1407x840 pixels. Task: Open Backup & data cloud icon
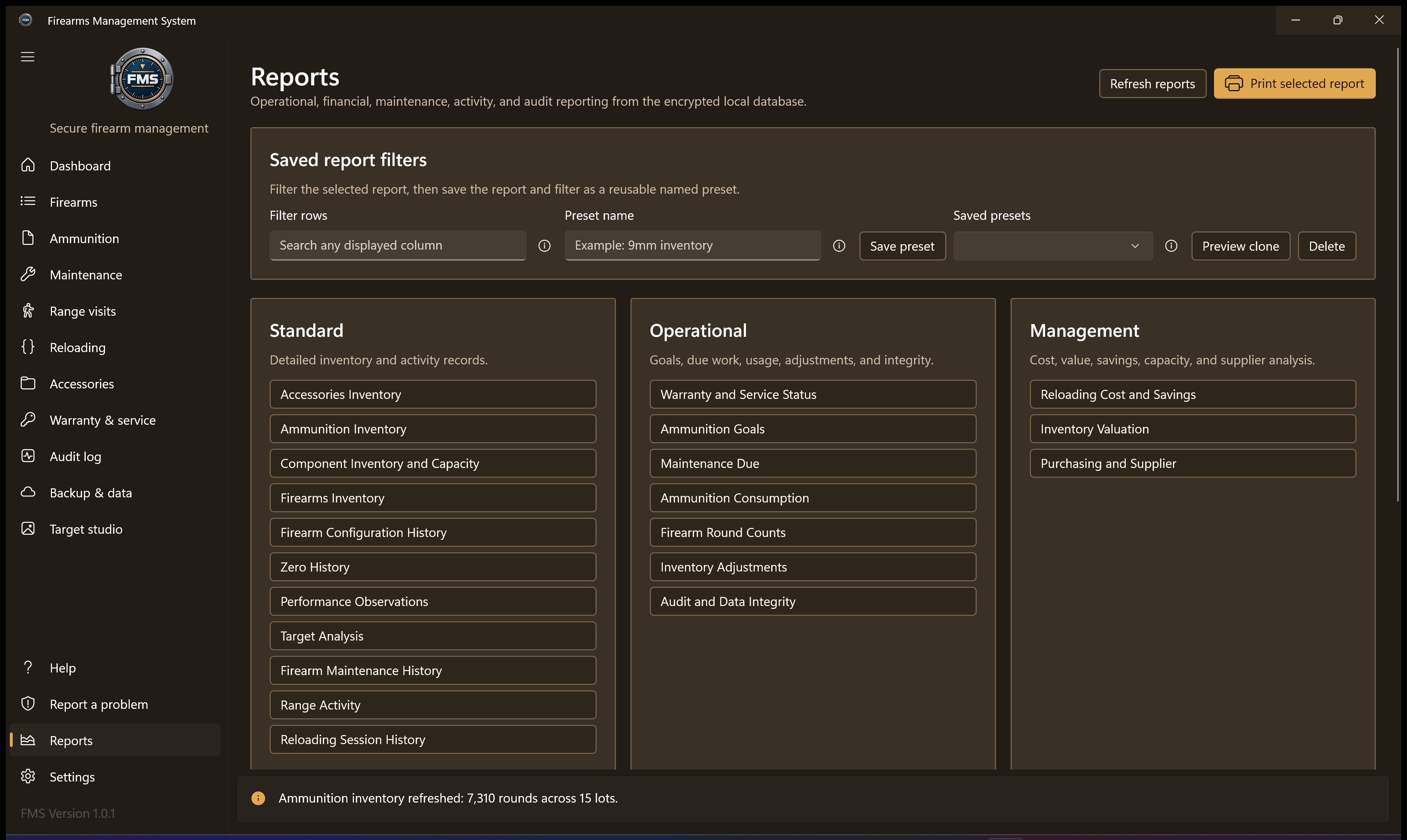(28, 492)
